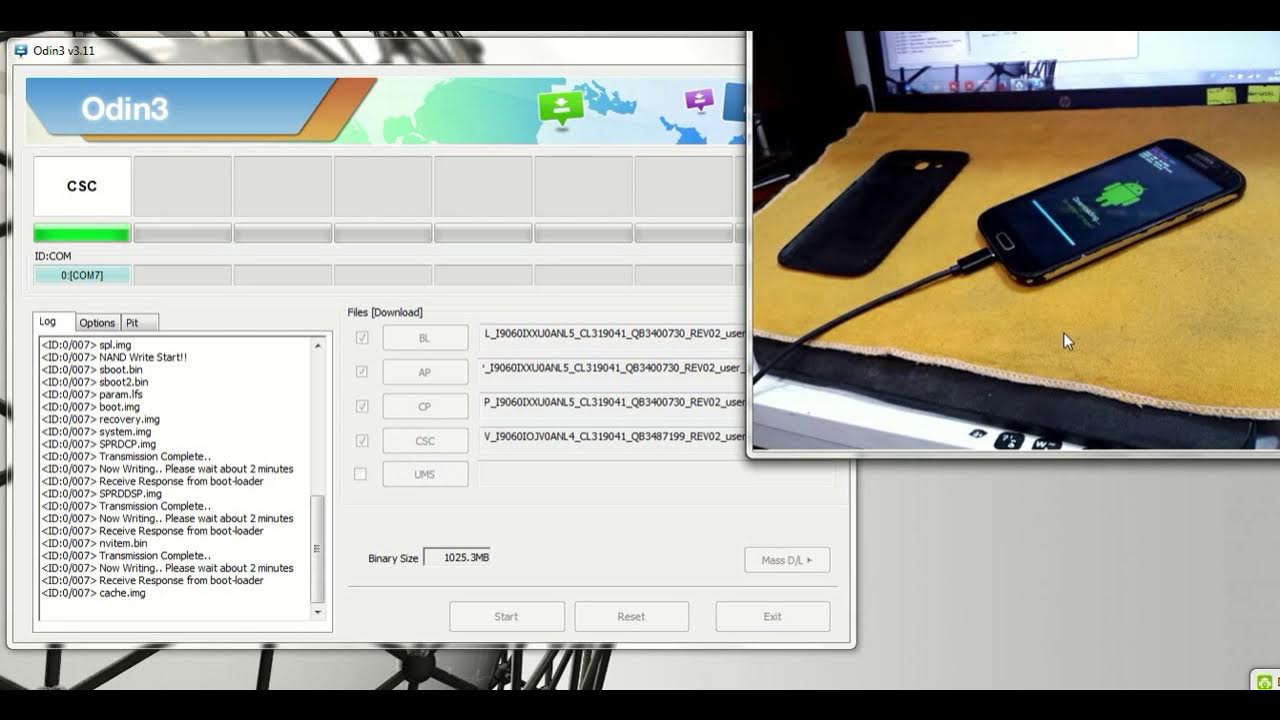The width and height of the screenshot is (1280, 720).
Task: Click the BL file path field
Action: (x=612, y=333)
